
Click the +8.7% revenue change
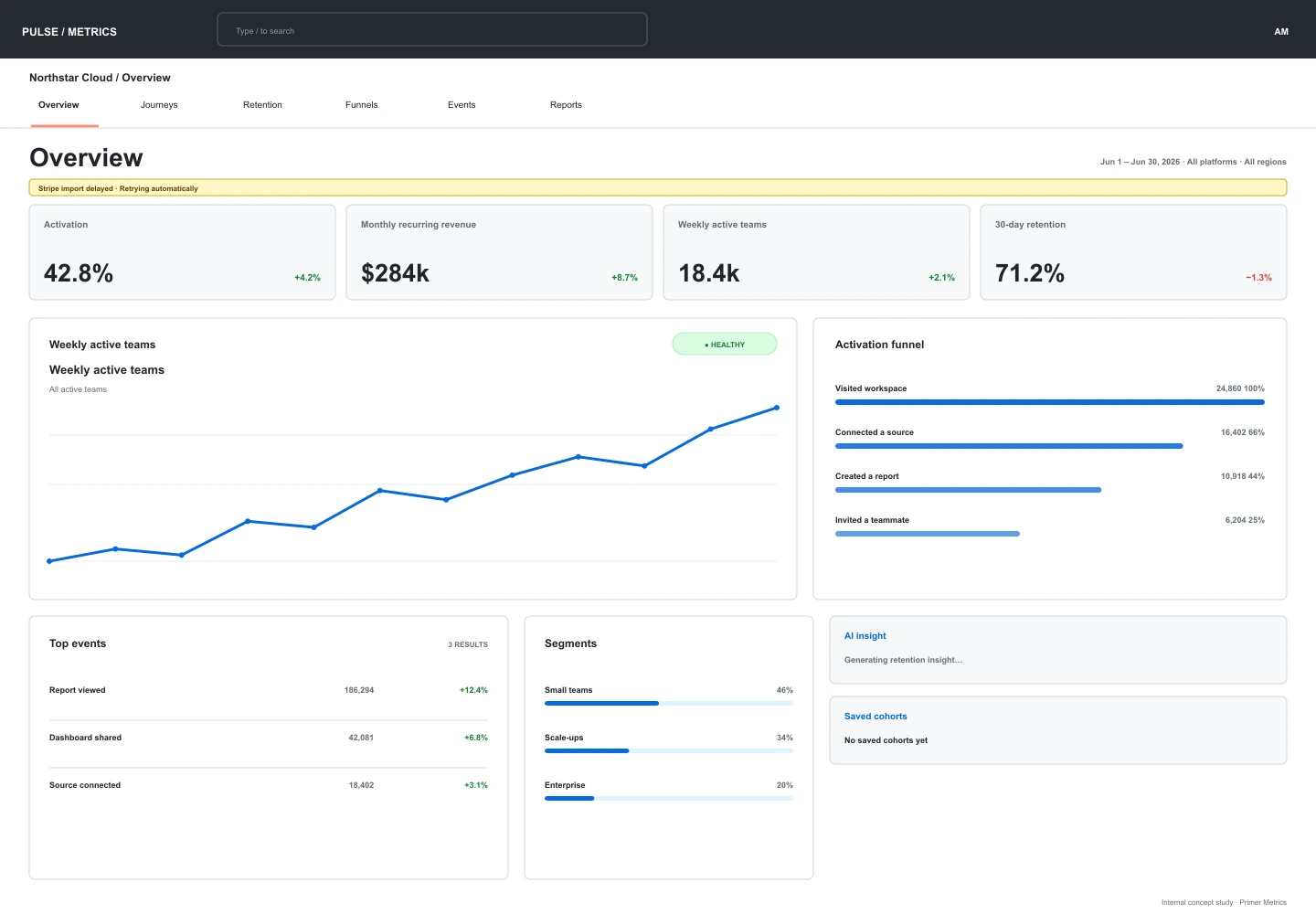click(624, 277)
